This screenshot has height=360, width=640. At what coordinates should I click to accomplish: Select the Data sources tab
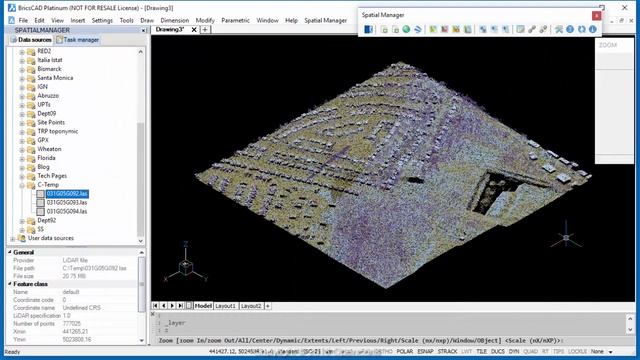click(31, 40)
